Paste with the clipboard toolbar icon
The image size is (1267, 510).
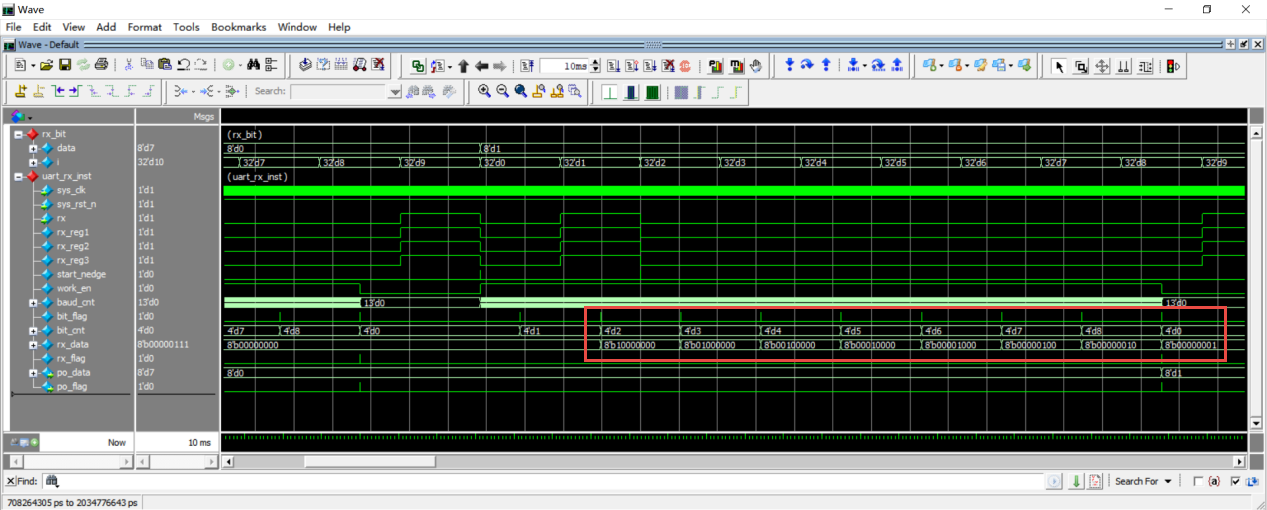[x=165, y=65]
